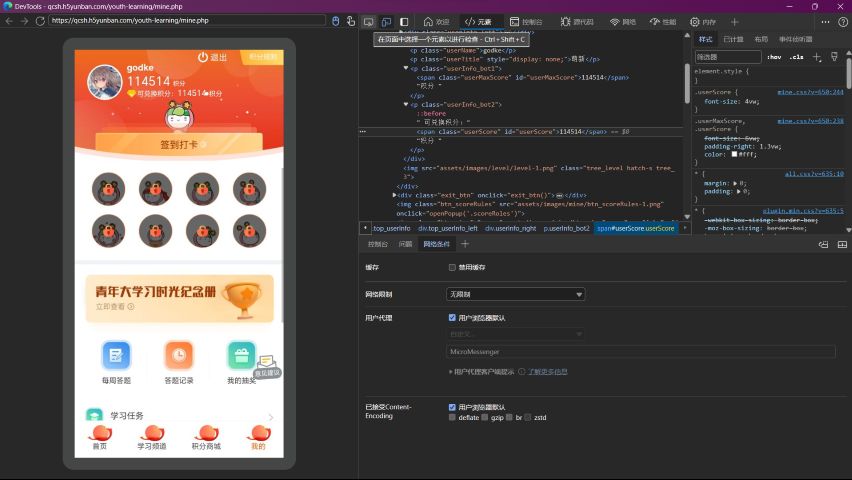Select the div.top_userInfo_left breadcrumb
This screenshot has width=852, height=480.
tap(448, 228)
